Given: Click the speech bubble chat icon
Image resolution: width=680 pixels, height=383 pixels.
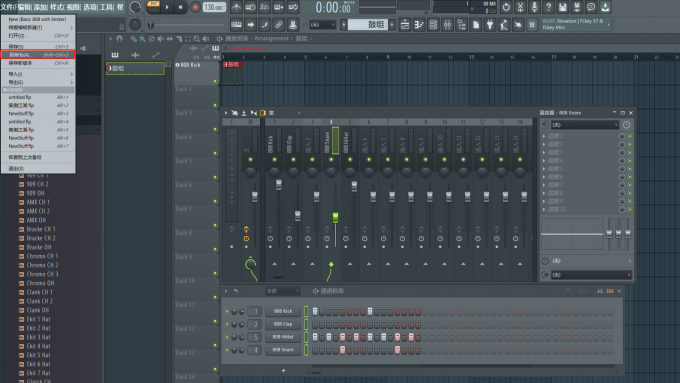Looking at the screenshot, I should click(x=591, y=7).
